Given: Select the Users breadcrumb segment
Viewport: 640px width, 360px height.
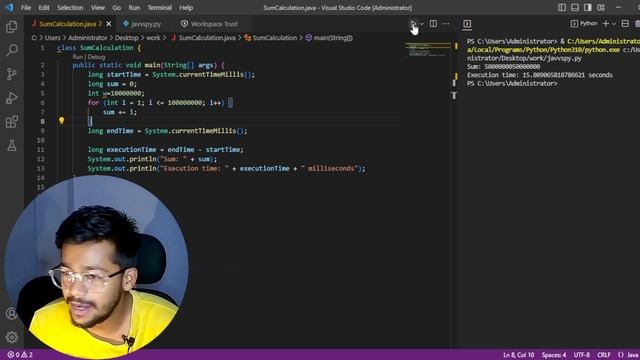Looking at the screenshot, I should pos(53,38).
